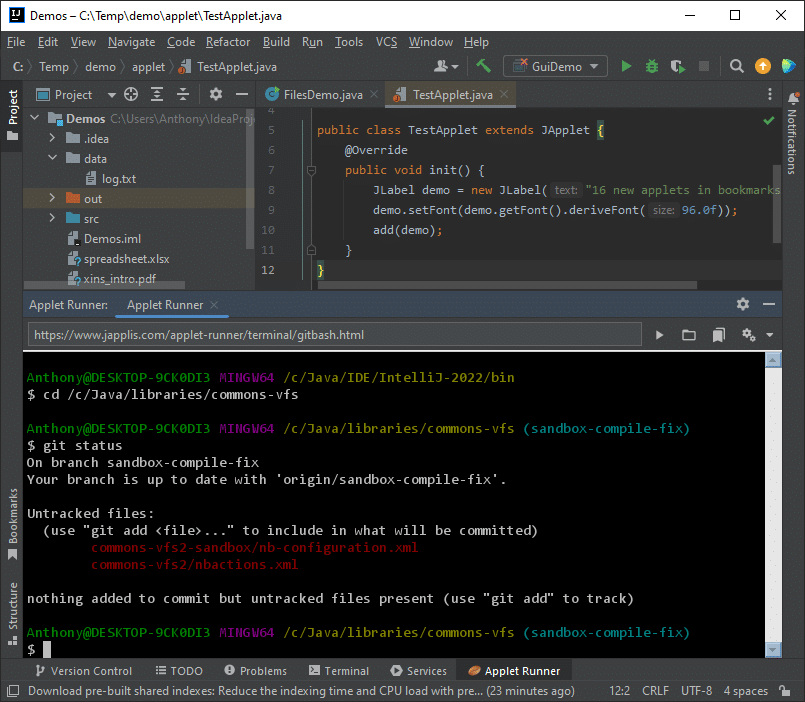Open the Terminal tool window
Viewport: 805px width, 702px height.
(339, 671)
